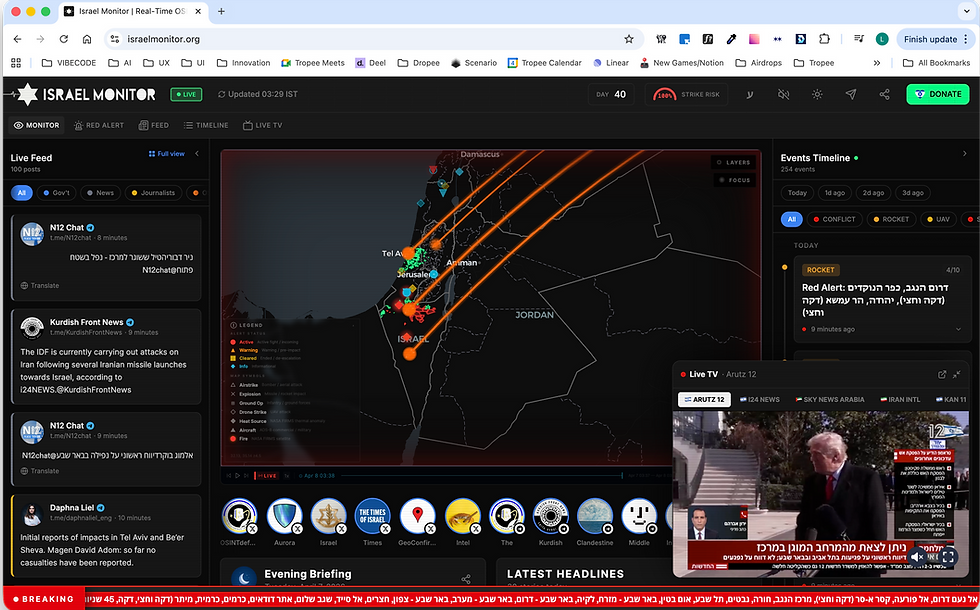Pop out the Live TV player
Image resolution: width=980 pixels, height=610 pixels.
coord(942,374)
